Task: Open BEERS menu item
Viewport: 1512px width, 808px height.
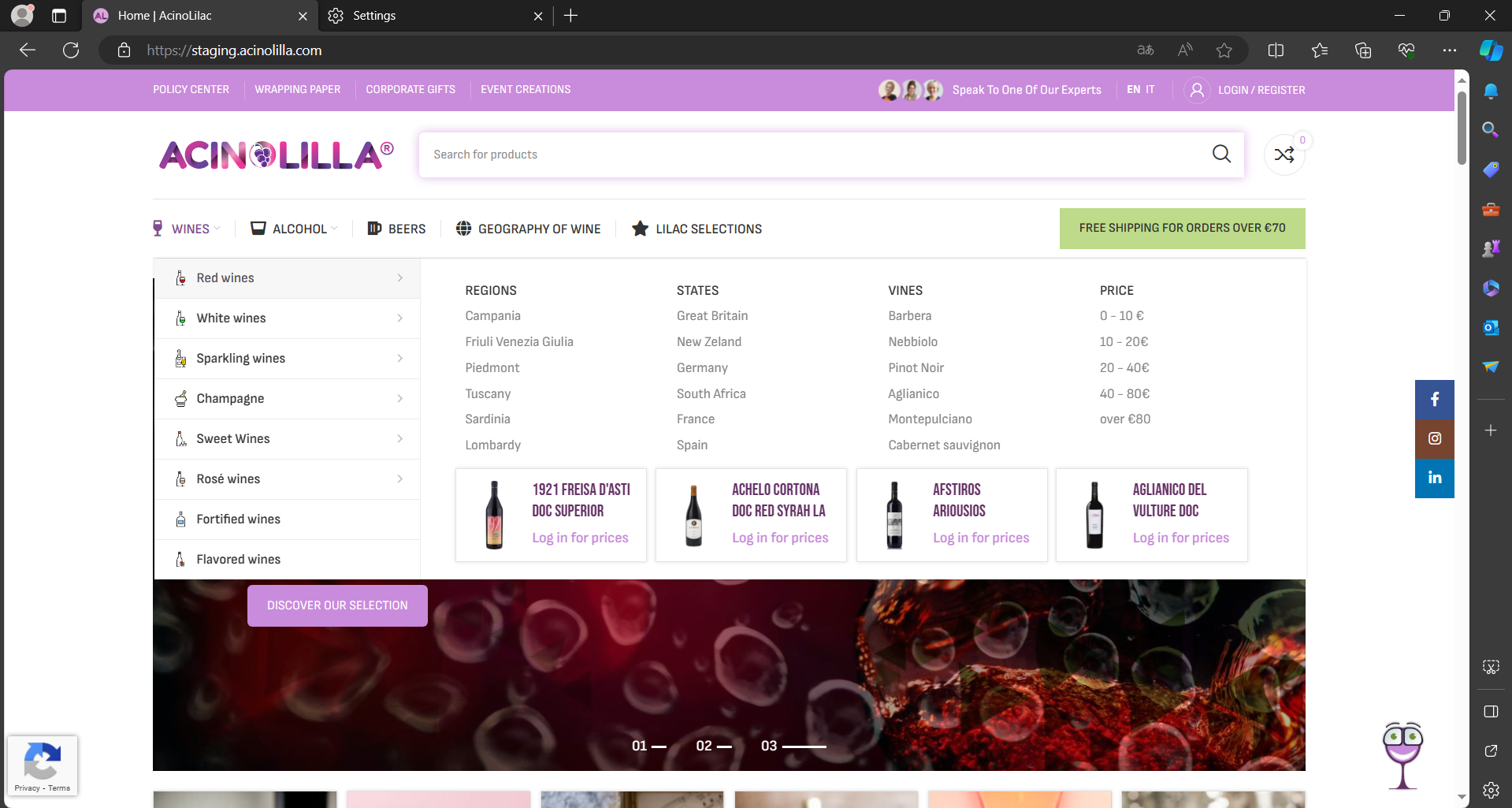Action: tap(396, 229)
